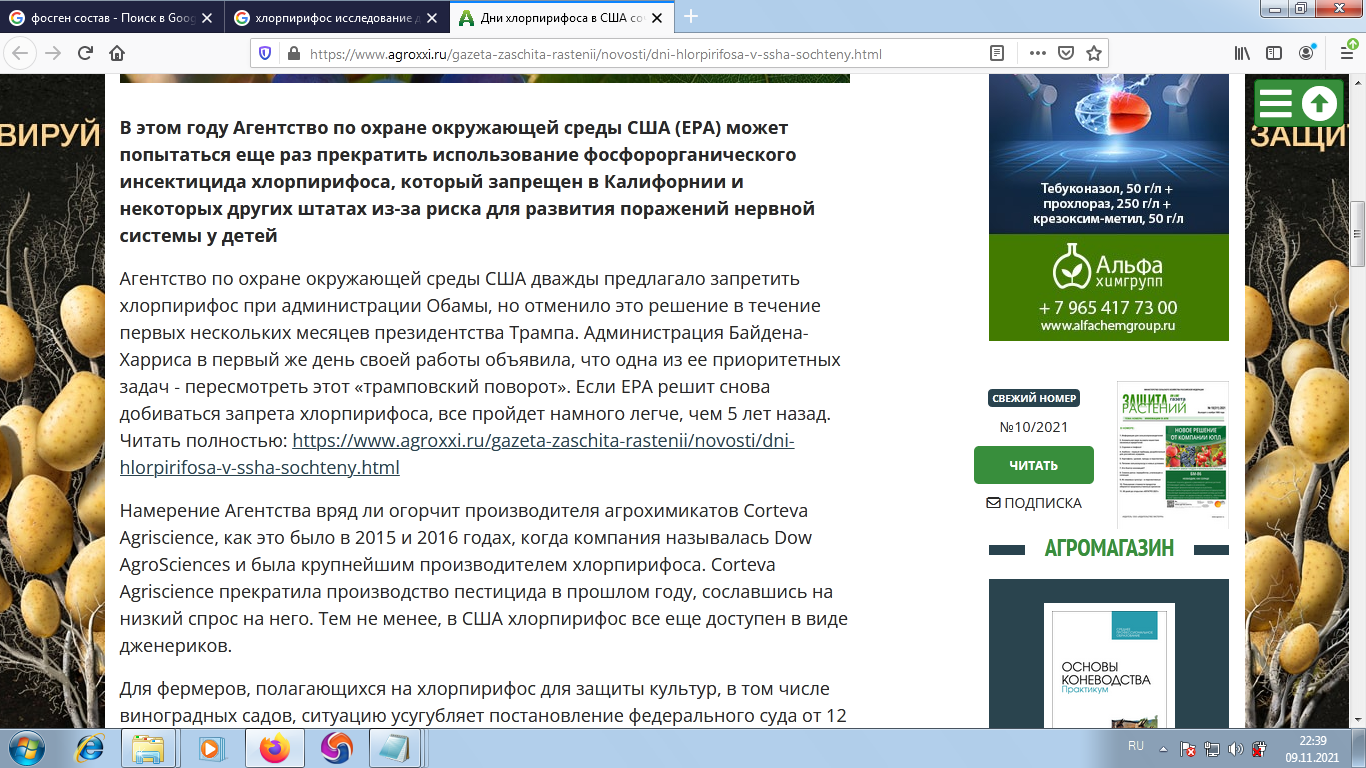Click the Home icon in the toolbar
The width and height of the screenshot is (1366, 768).
tap(118, 52)
